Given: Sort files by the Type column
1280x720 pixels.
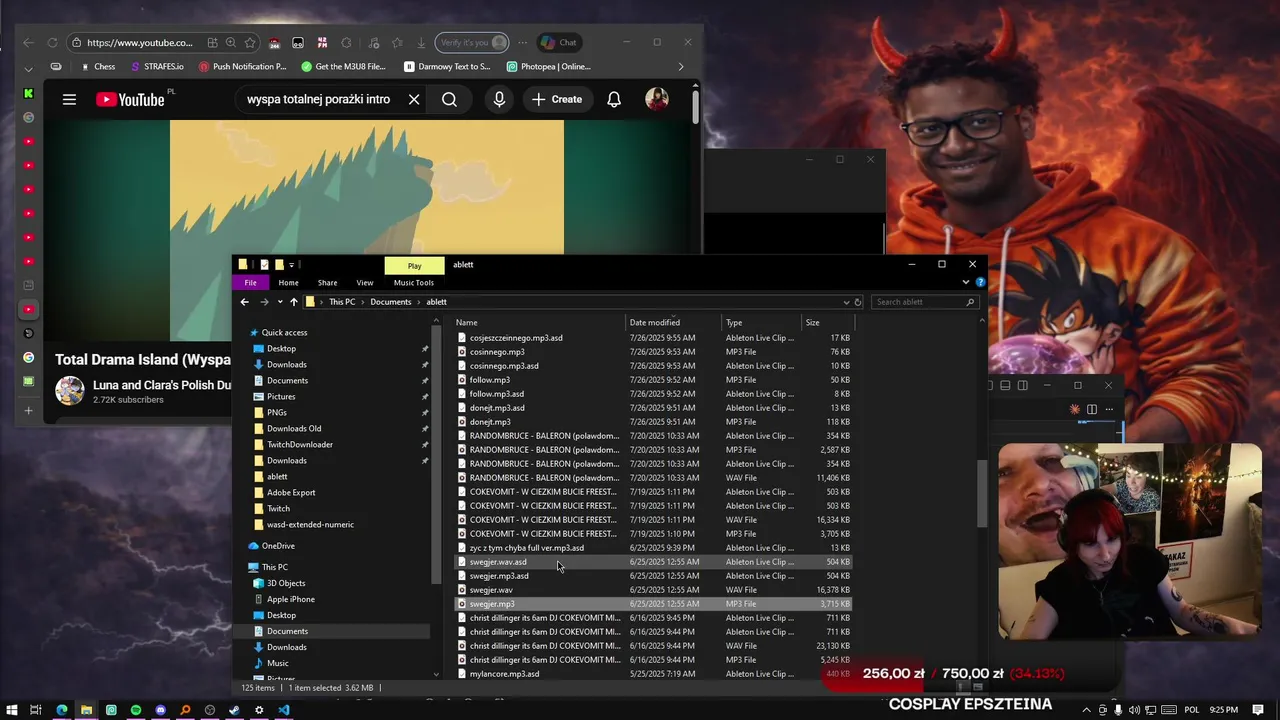Looking at the screenshot, I should point(761,322).
